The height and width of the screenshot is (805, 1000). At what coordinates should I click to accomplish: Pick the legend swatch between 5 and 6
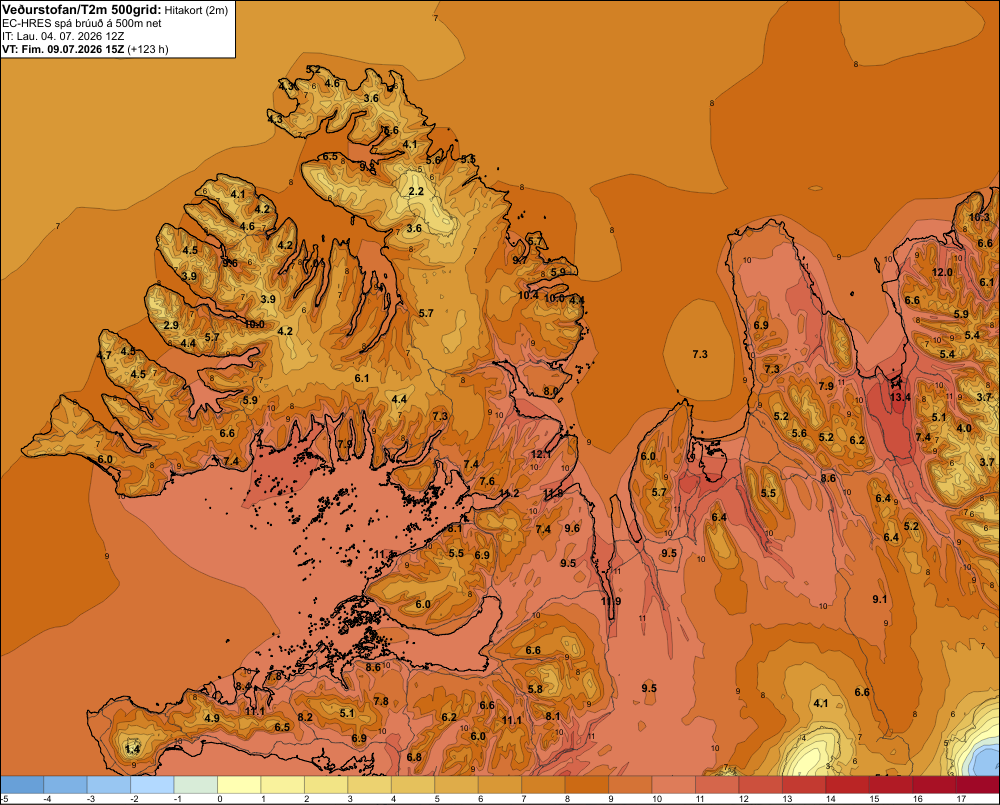(456, 785)
